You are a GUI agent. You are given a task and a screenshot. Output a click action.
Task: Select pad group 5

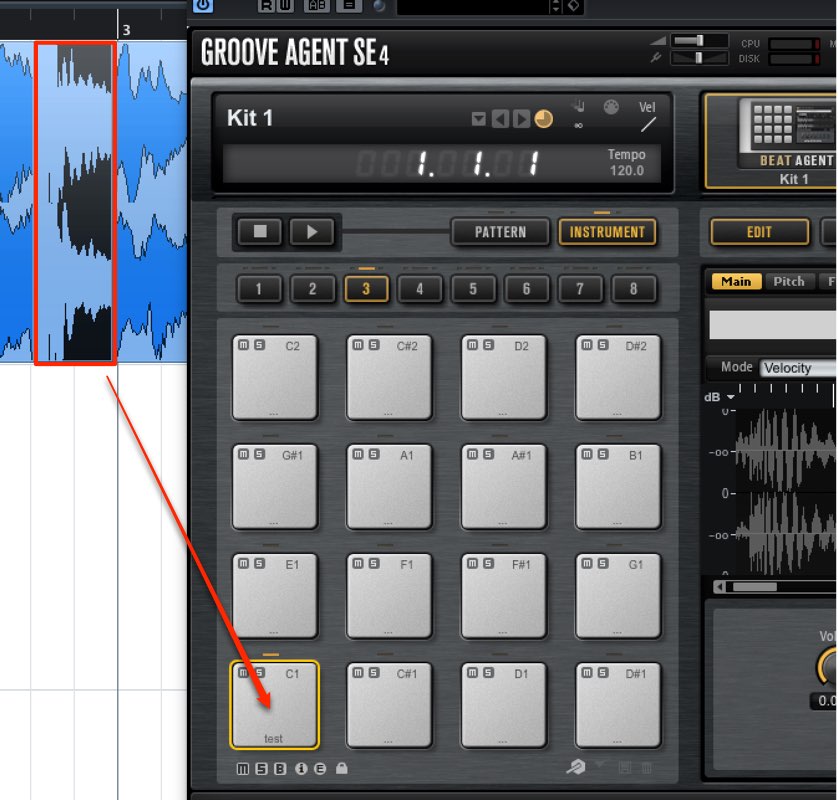(x=473, y=289)
